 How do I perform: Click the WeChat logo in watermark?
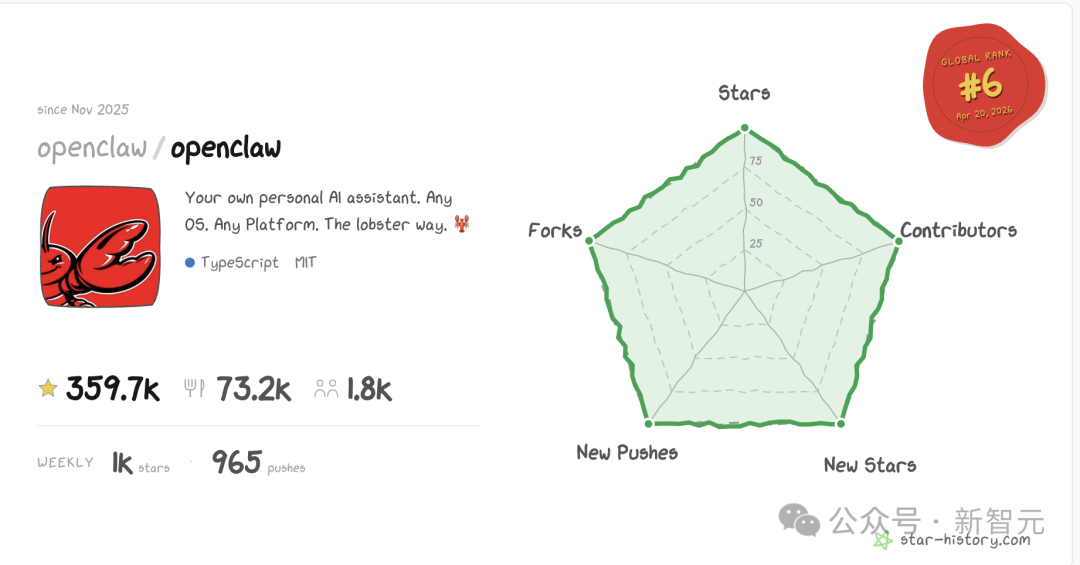point(800,520)
